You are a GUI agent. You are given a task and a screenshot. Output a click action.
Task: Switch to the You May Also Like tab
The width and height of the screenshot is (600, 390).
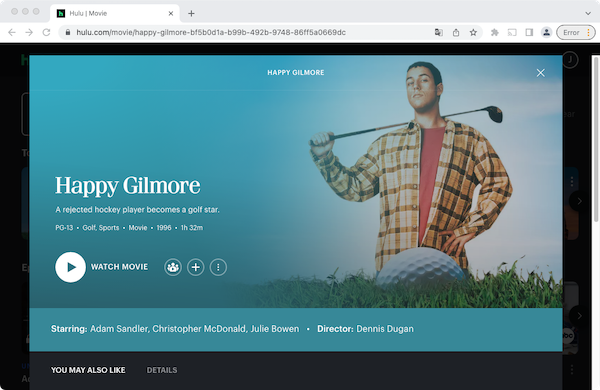click(88, 370)
